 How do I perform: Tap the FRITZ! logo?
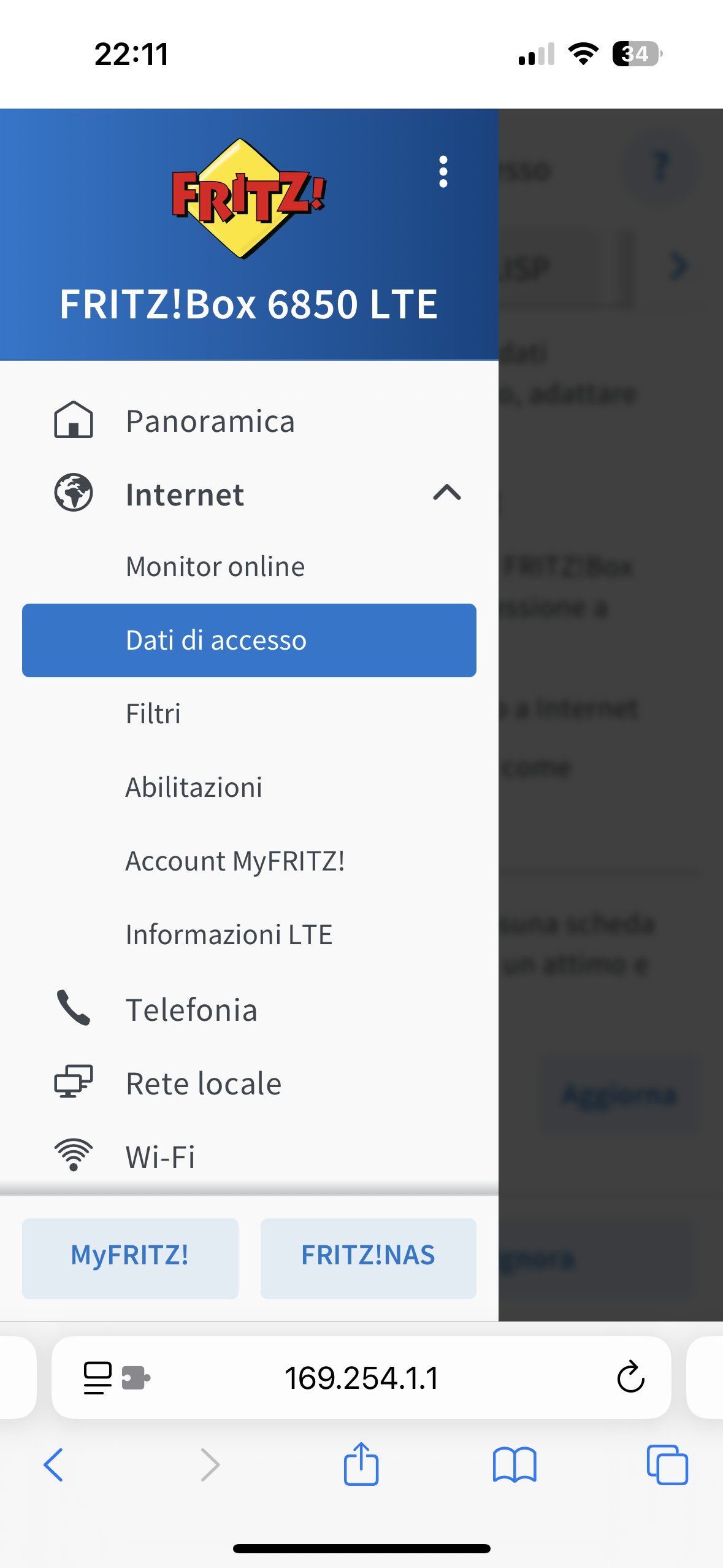(x=248, y=198)
